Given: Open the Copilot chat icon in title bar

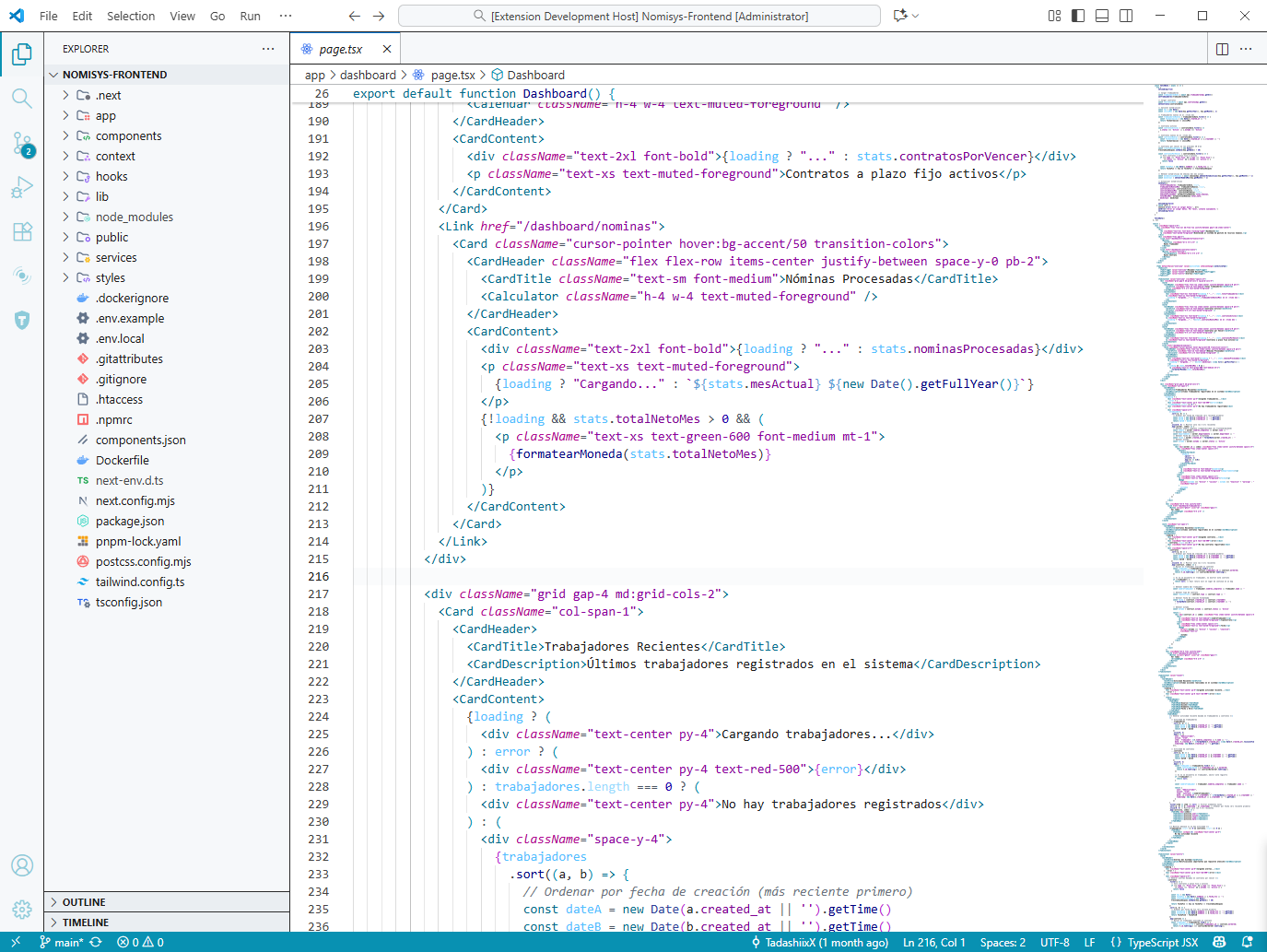Looking at the screenshot, I should tap(900, 16).
